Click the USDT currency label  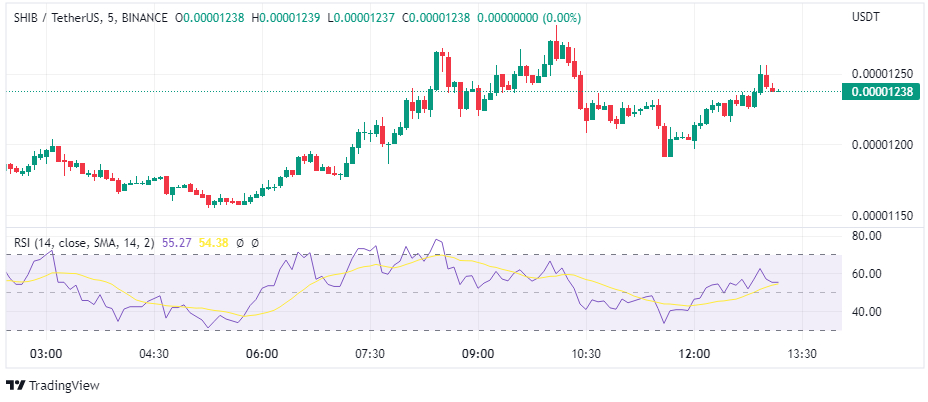coord(866,17)
